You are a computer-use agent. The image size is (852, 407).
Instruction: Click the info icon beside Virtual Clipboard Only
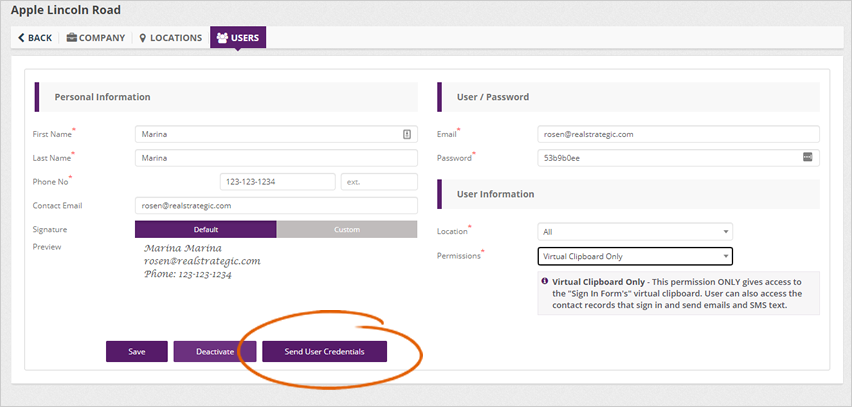pyautogui.click(x=545, y=282)
